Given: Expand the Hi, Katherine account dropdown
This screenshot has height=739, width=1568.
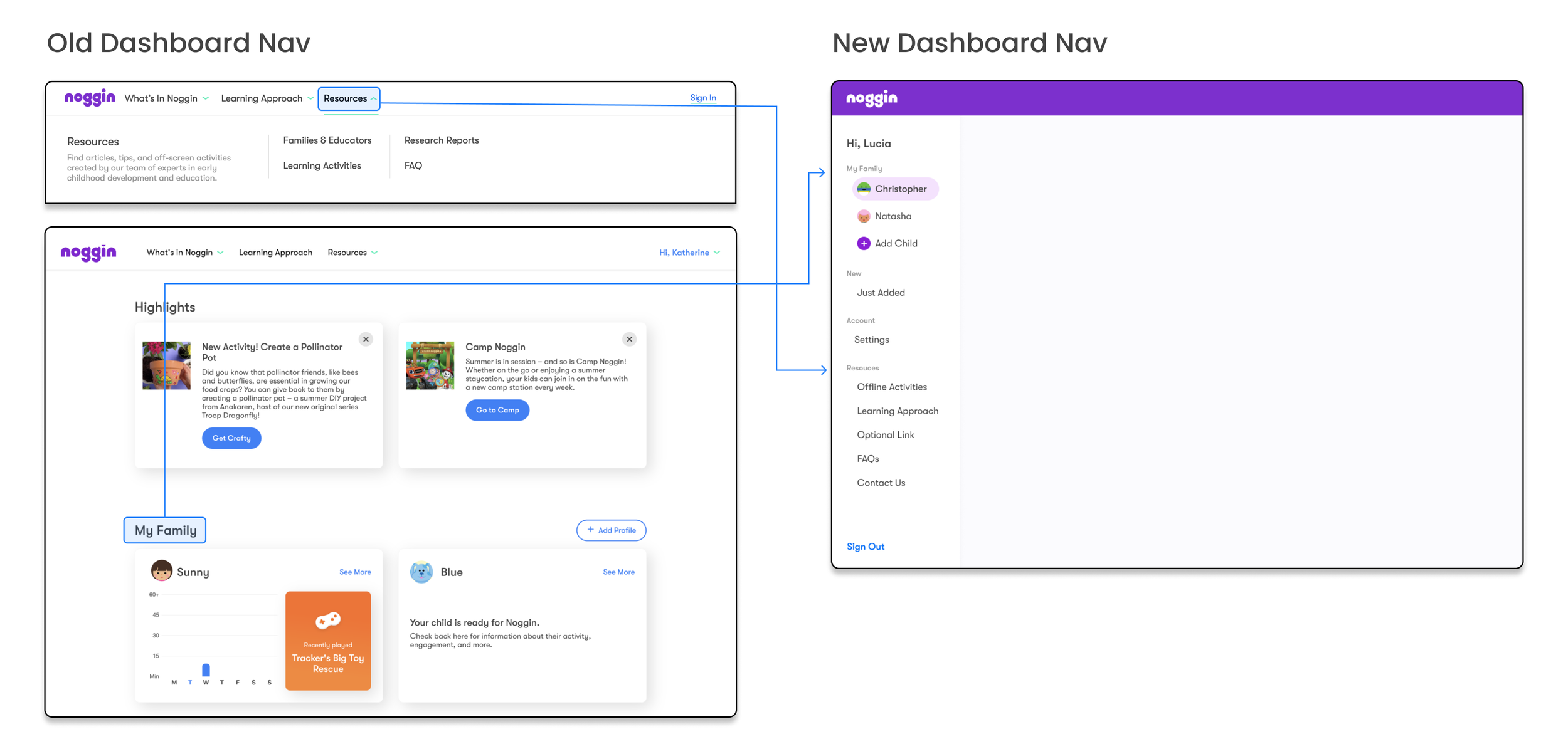Looking at the screenshot, I should click(x=689, y=253).
